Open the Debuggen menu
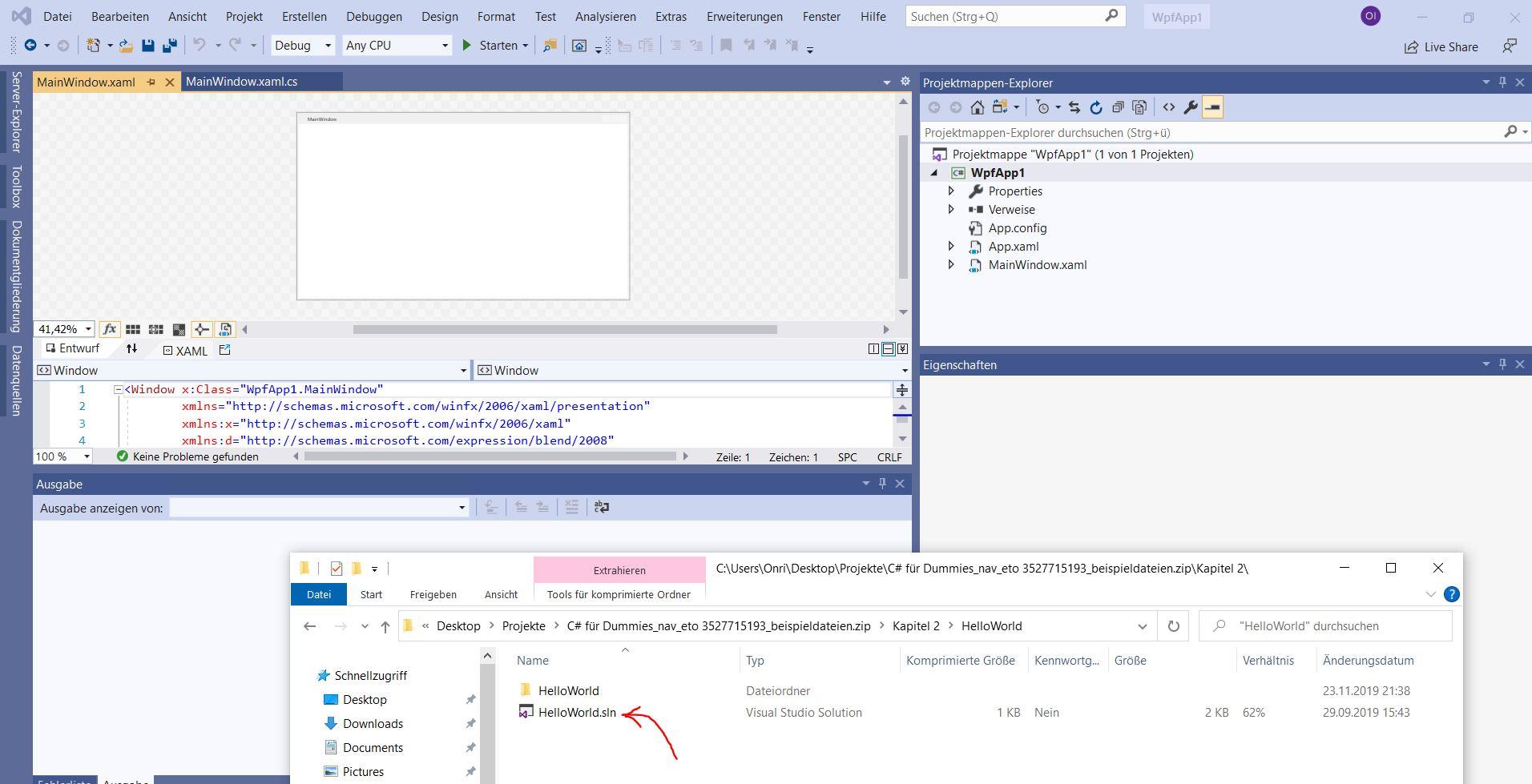This screenshot has height=784, width=1532. pyautogui.click(x=374, y=16)
